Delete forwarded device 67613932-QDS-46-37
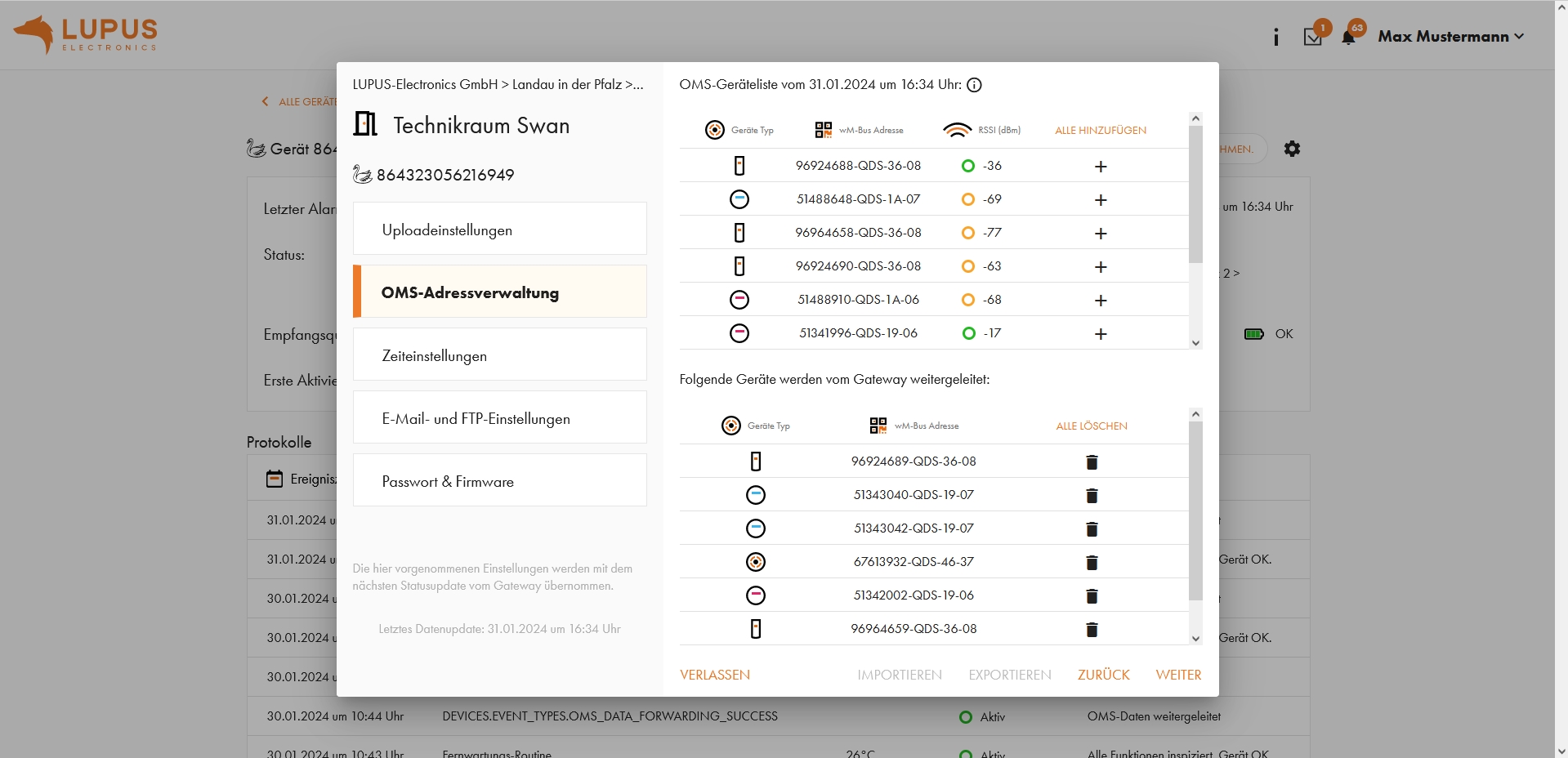 (x=1092, y=563)
